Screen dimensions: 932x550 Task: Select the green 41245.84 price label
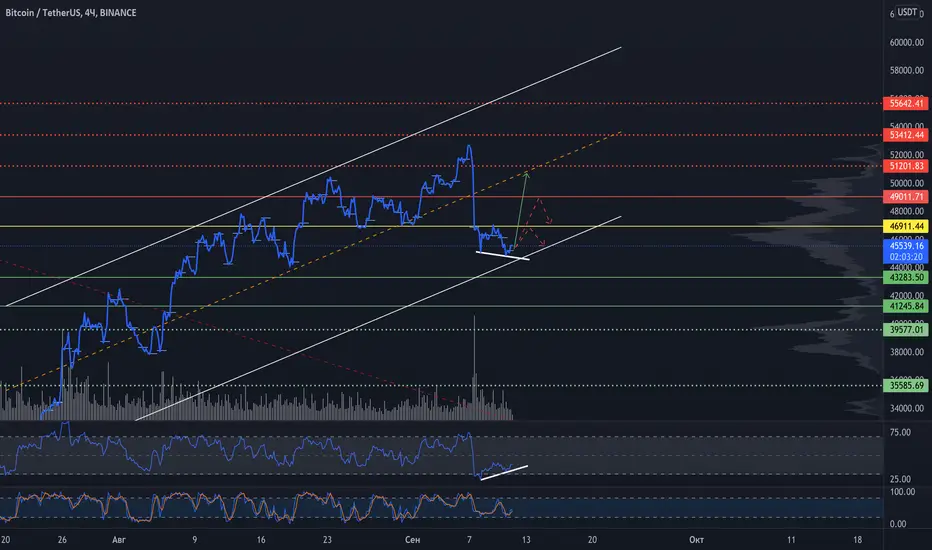point(906,306)
